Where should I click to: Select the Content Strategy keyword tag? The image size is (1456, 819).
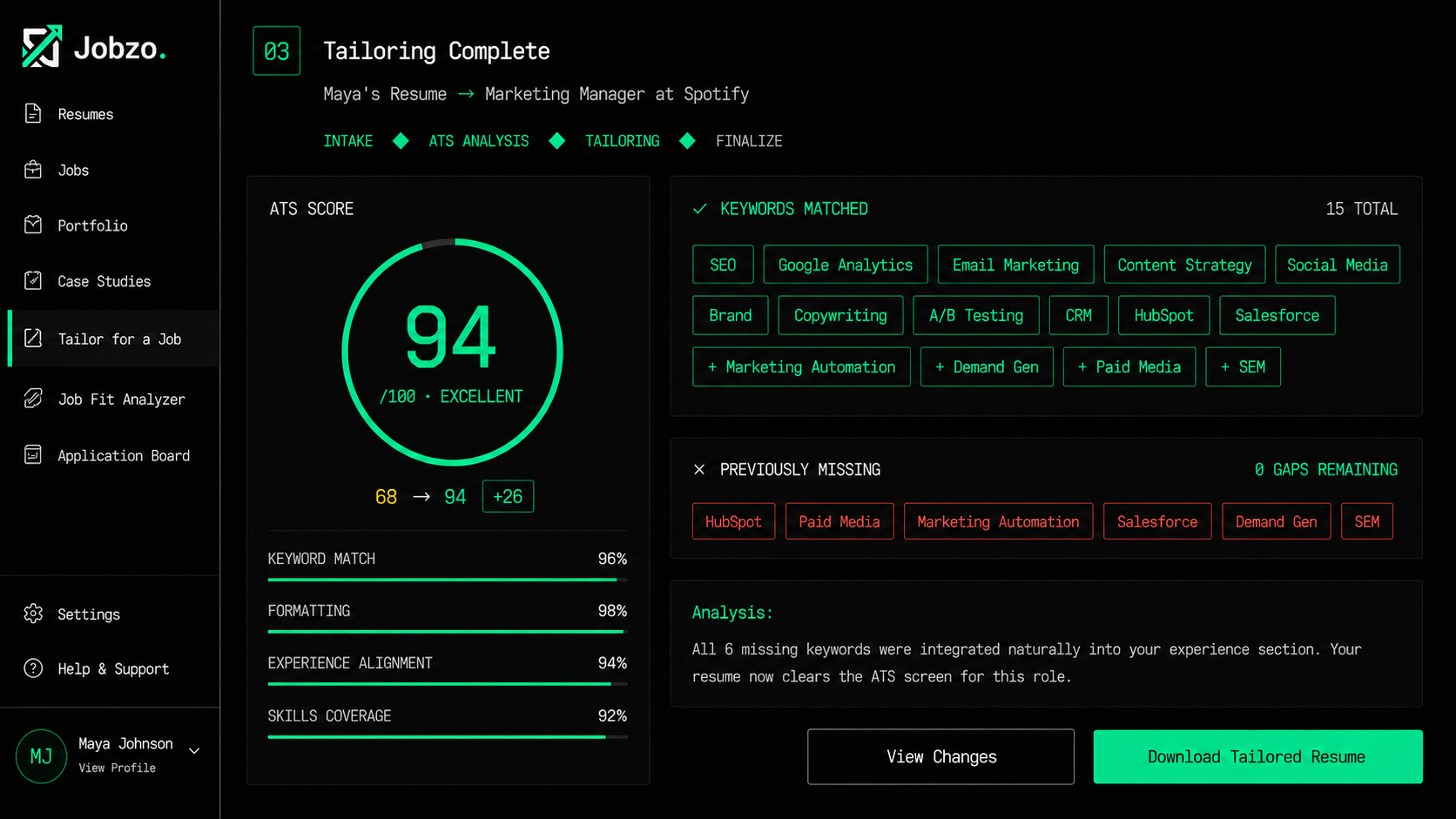pyautogui.click(x=1184, y=265)
